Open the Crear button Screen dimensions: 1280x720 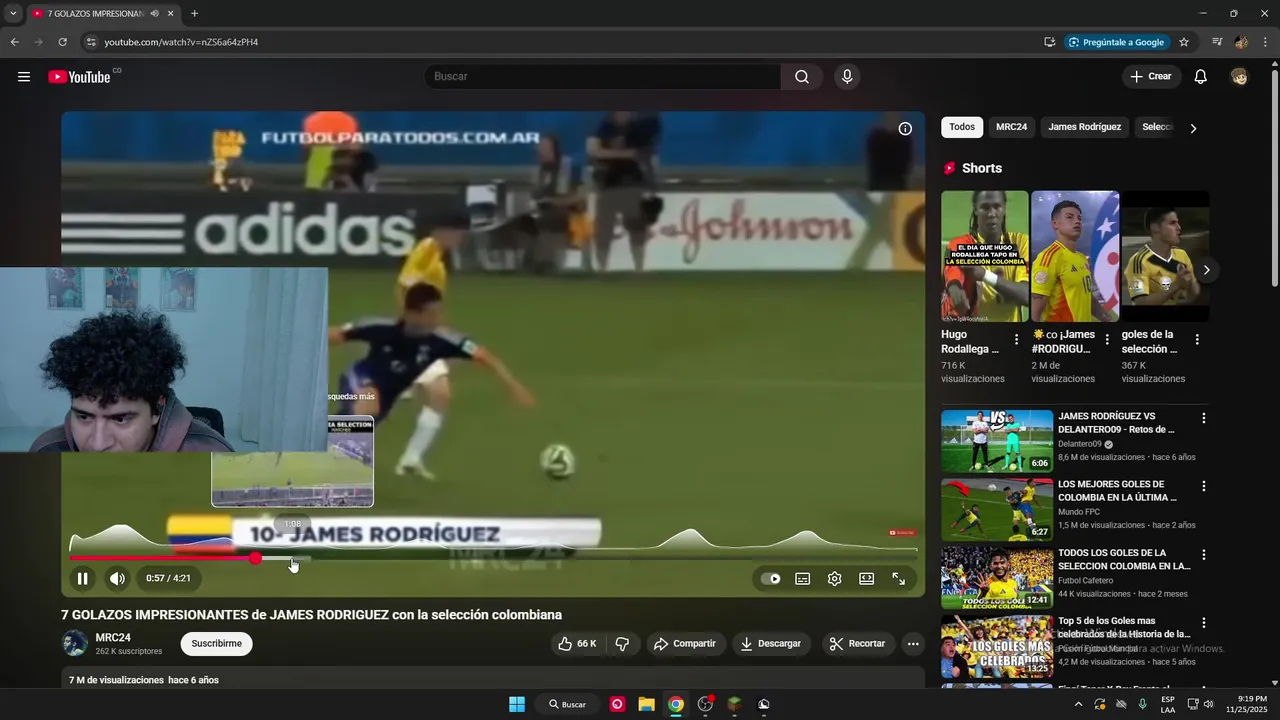[1151, 77]
